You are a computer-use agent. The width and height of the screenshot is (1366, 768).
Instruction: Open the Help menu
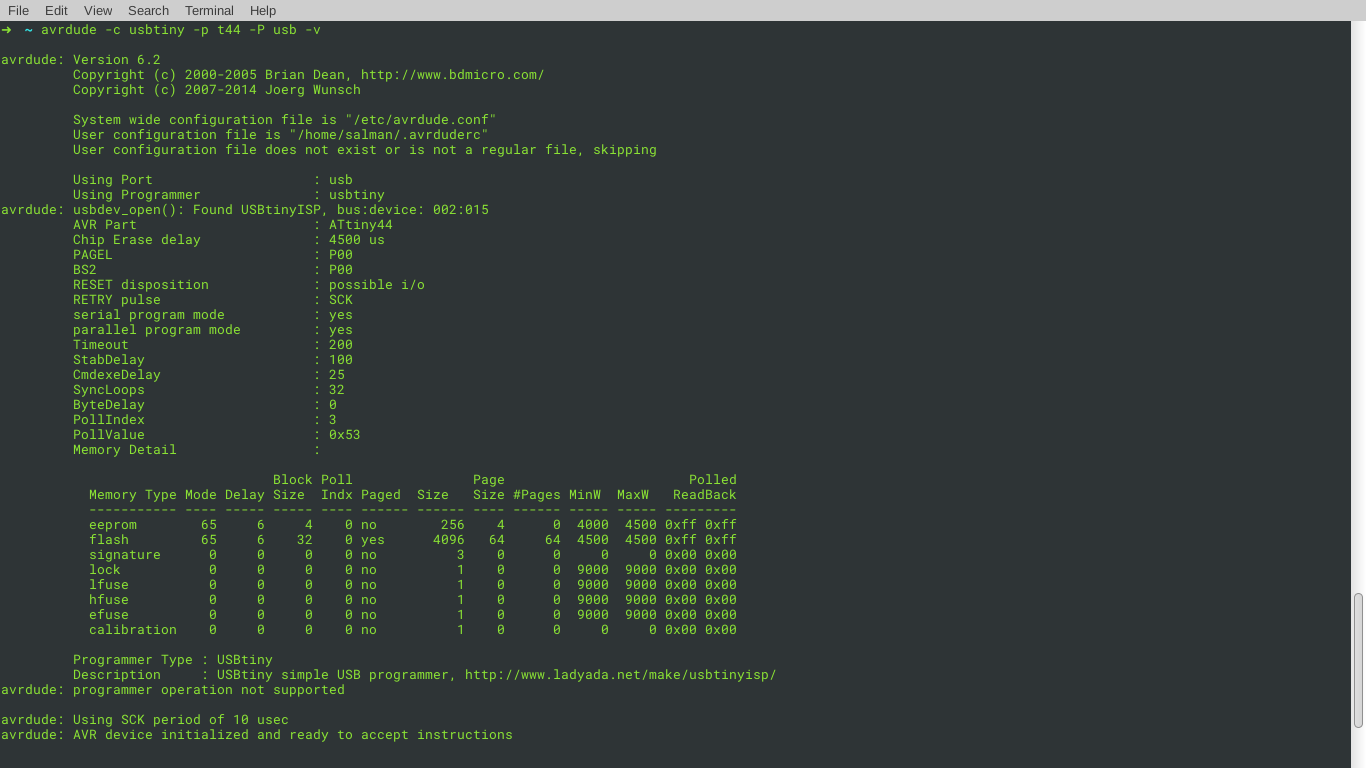[263, 10]
